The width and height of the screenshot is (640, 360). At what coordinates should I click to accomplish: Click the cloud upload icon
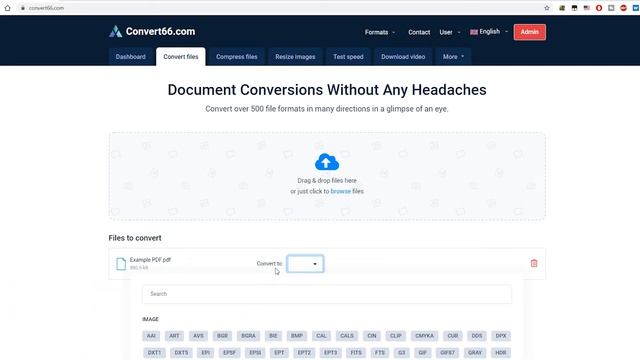[327, 162]
